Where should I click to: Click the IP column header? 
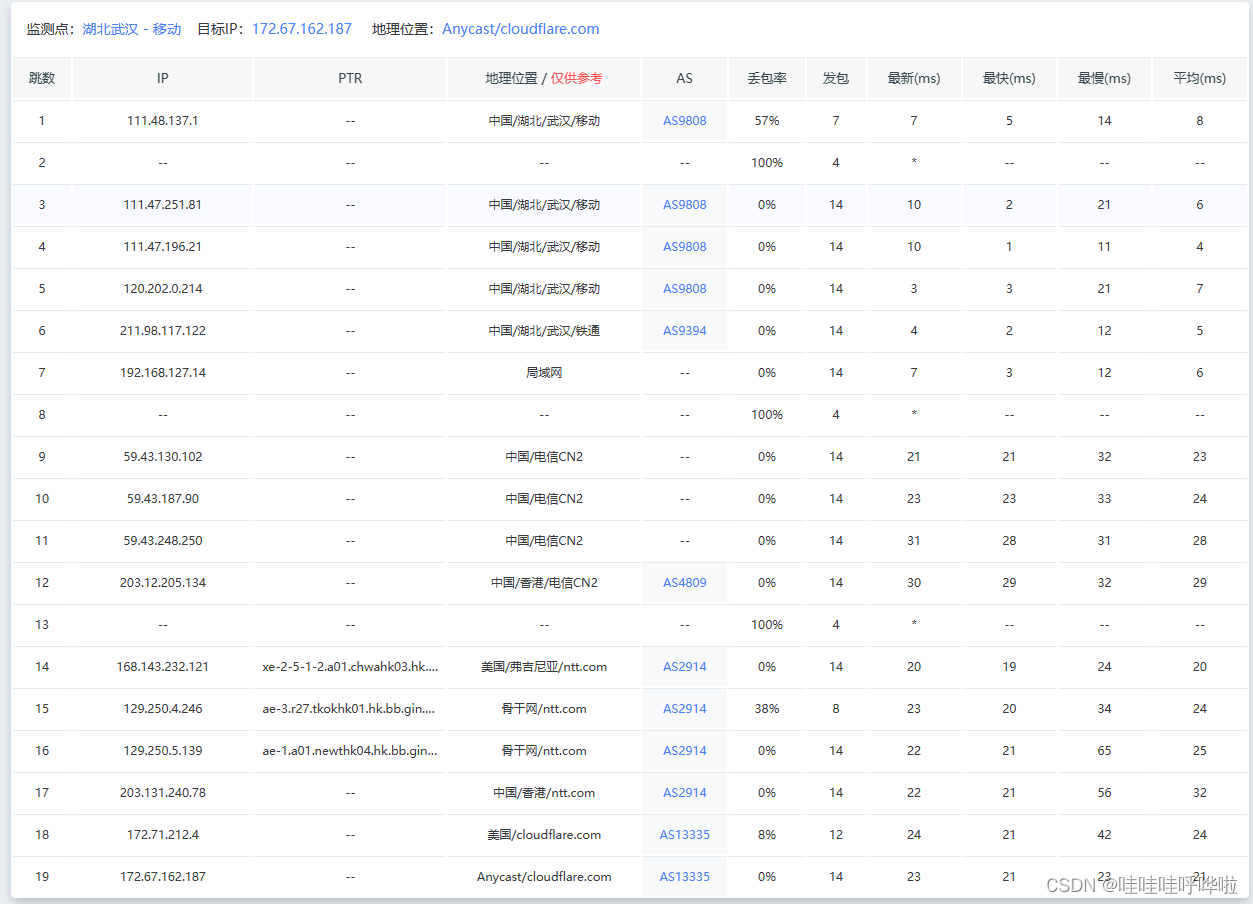163,78
